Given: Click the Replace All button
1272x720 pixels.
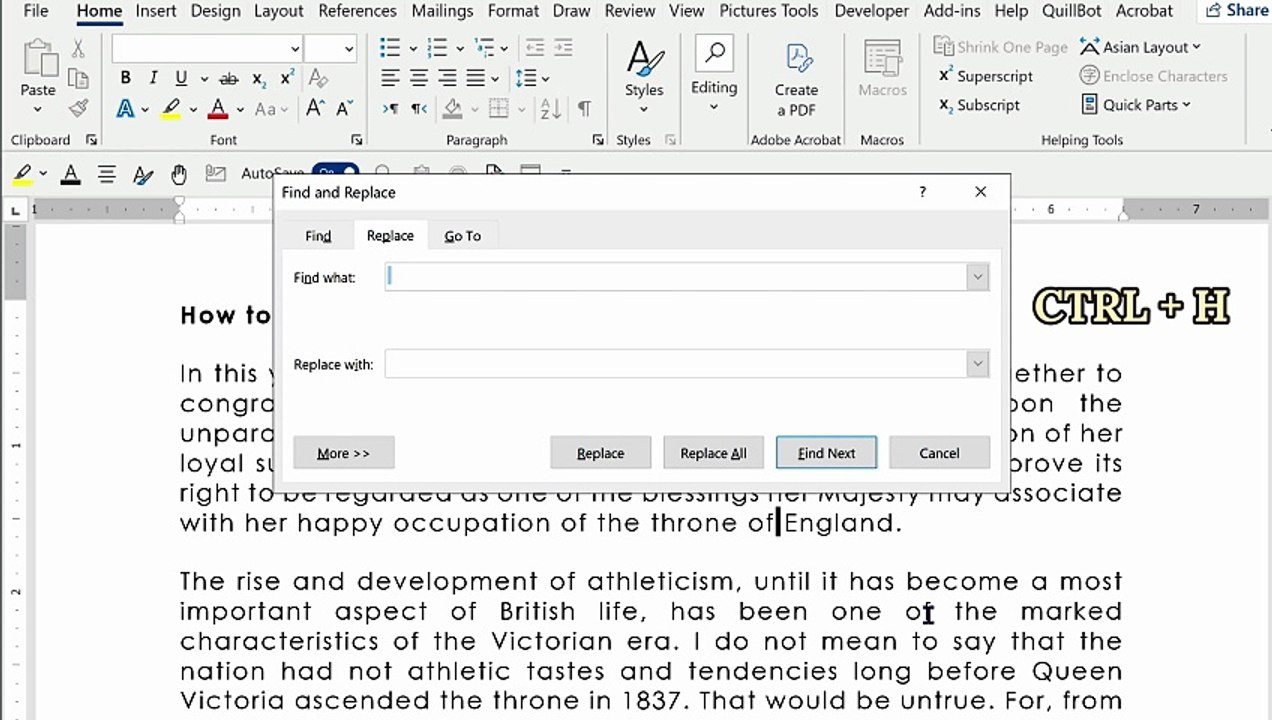Looking at the screenshot, I should (x=713, y=453).
